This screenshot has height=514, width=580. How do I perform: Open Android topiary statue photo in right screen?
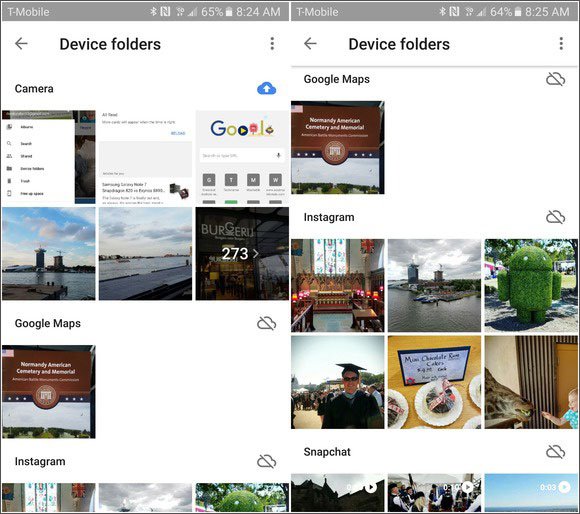click(531, 285)
